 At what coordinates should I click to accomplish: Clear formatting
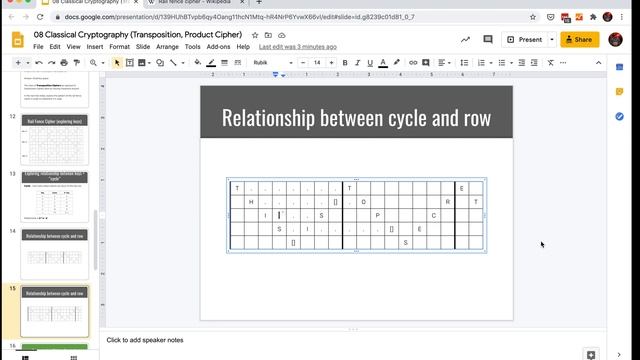click(x=551, y=63)
